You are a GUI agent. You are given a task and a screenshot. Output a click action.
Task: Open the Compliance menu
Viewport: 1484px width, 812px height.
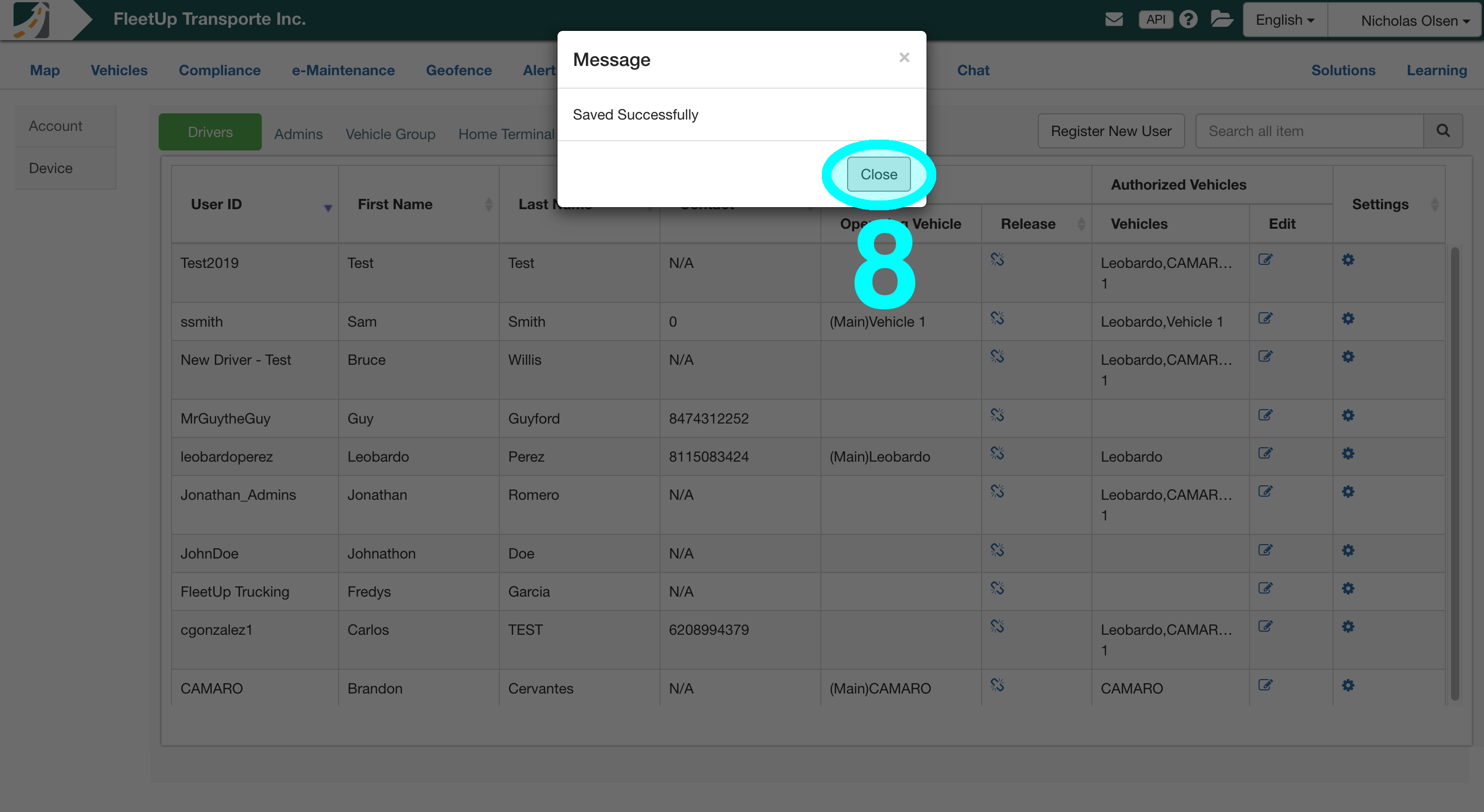(220, 70)
